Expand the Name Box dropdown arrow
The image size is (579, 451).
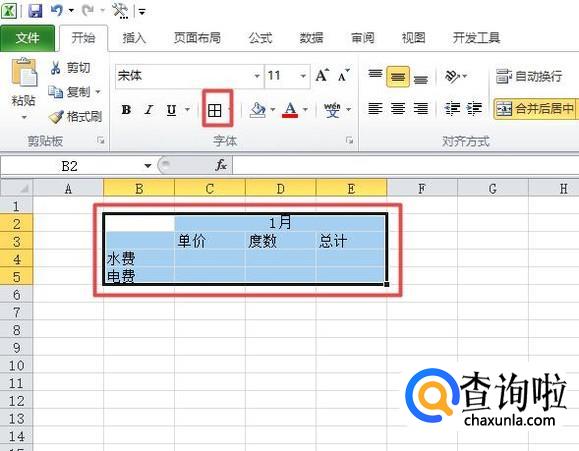(x=148, y=165)
